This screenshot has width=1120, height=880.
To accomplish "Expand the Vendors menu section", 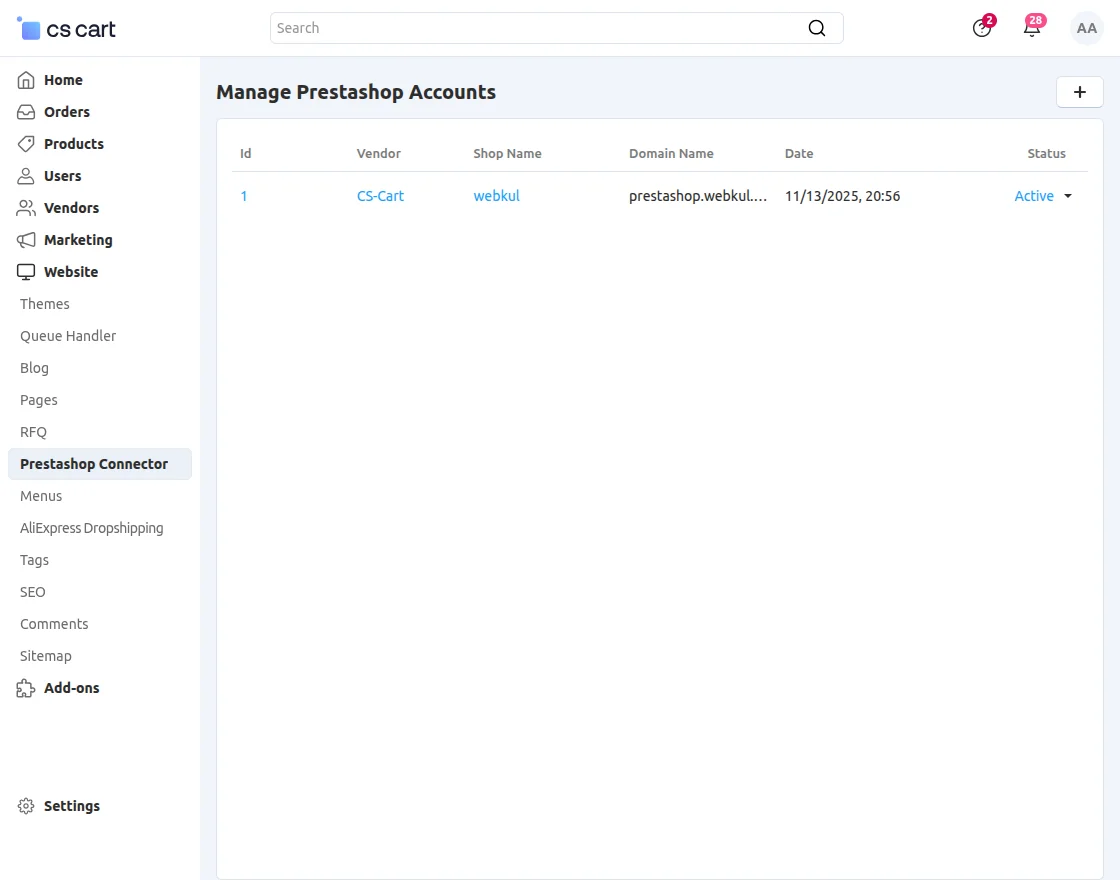I will [x=71, y=208].
